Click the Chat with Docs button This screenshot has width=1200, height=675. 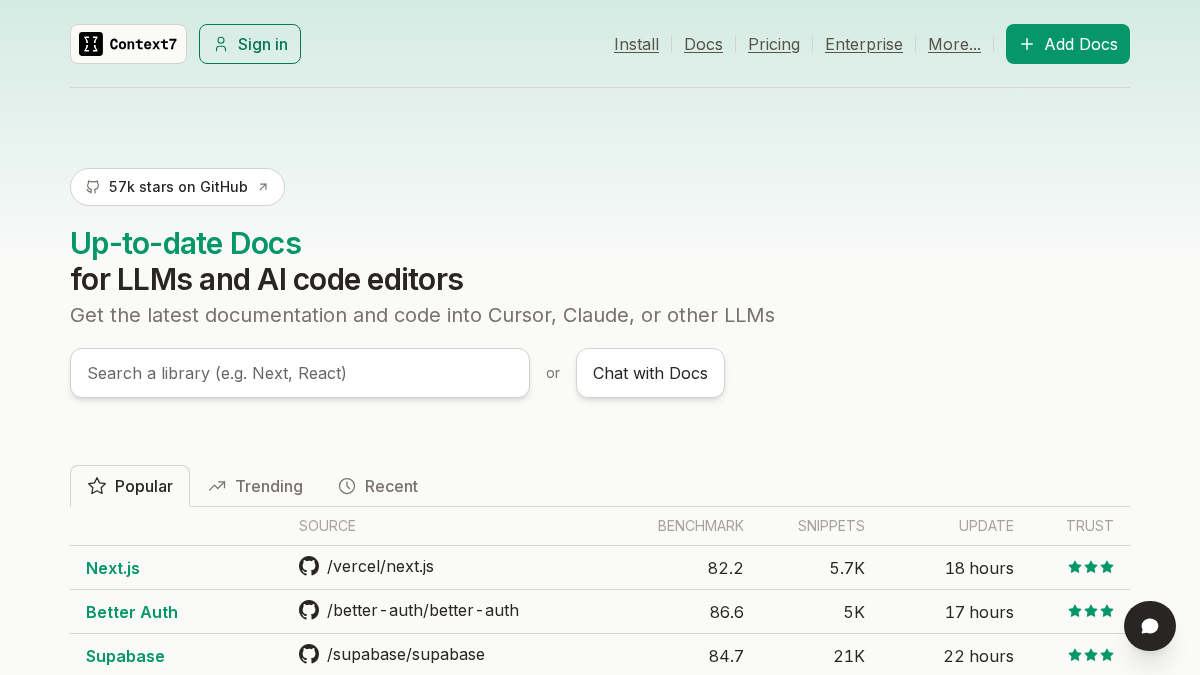click(x=650, y=373)
